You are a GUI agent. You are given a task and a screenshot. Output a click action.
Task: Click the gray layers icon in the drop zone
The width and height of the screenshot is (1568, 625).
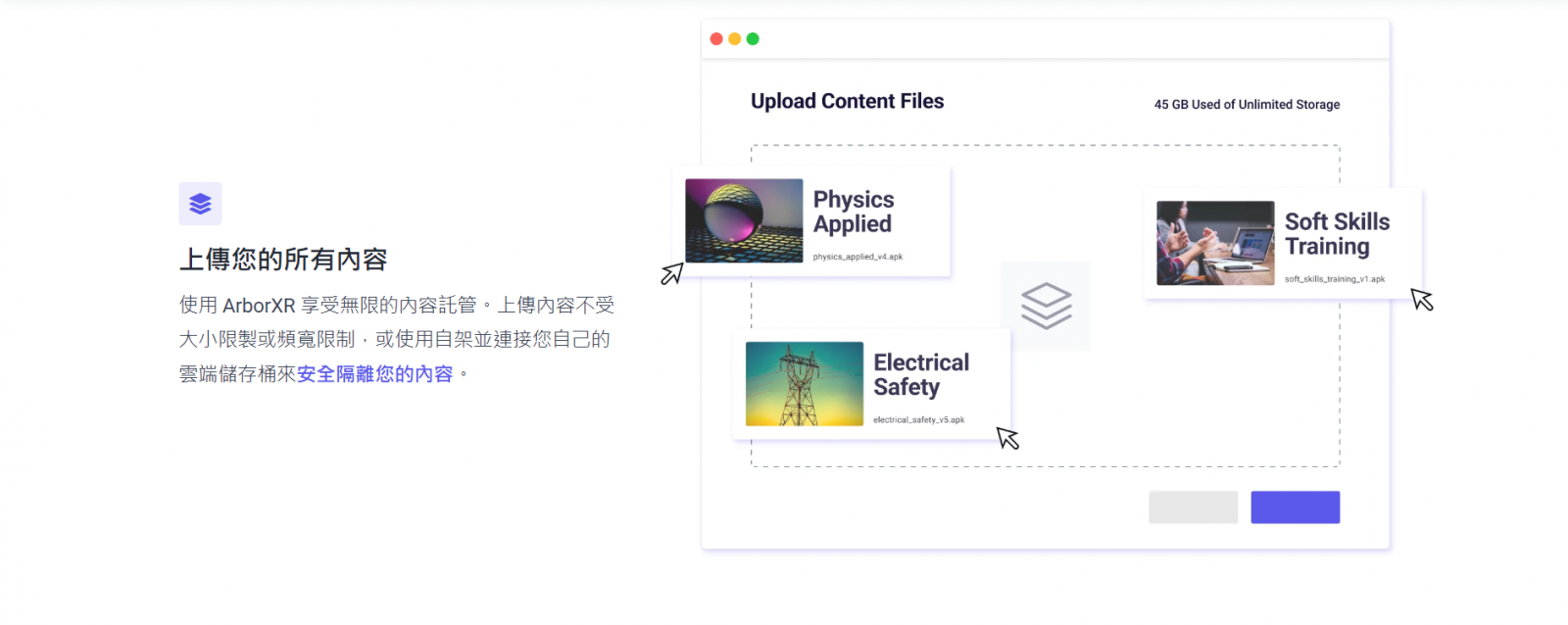[x=1046, y=306]
